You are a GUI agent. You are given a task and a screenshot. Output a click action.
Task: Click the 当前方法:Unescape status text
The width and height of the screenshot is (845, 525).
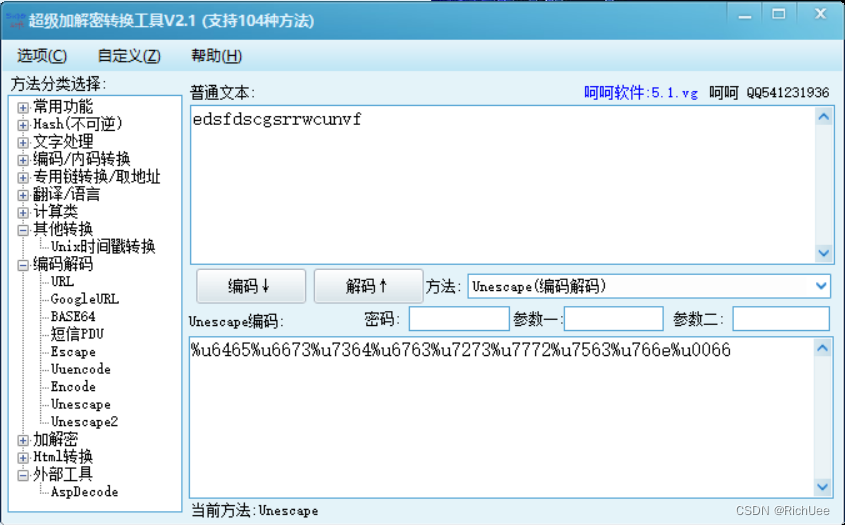click(x=254, y=510)
